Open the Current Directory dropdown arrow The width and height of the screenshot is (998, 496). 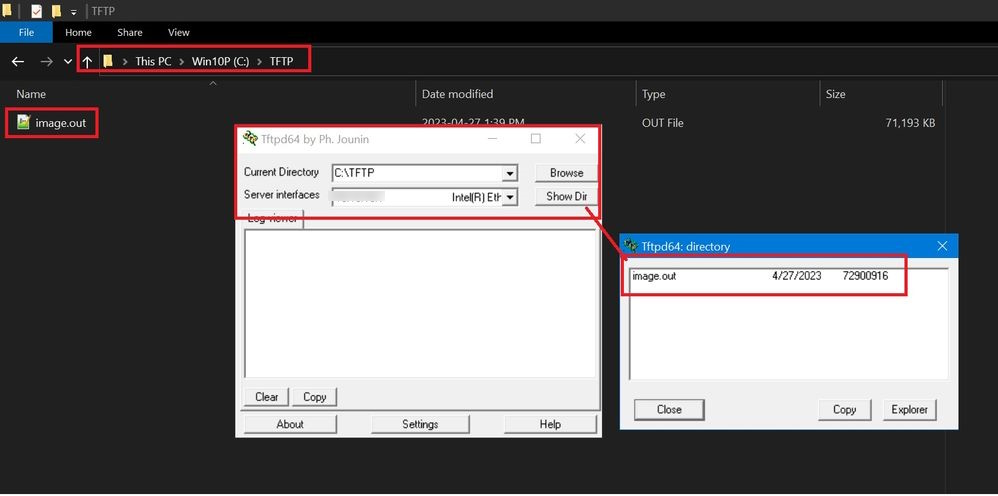pos(510,173)
